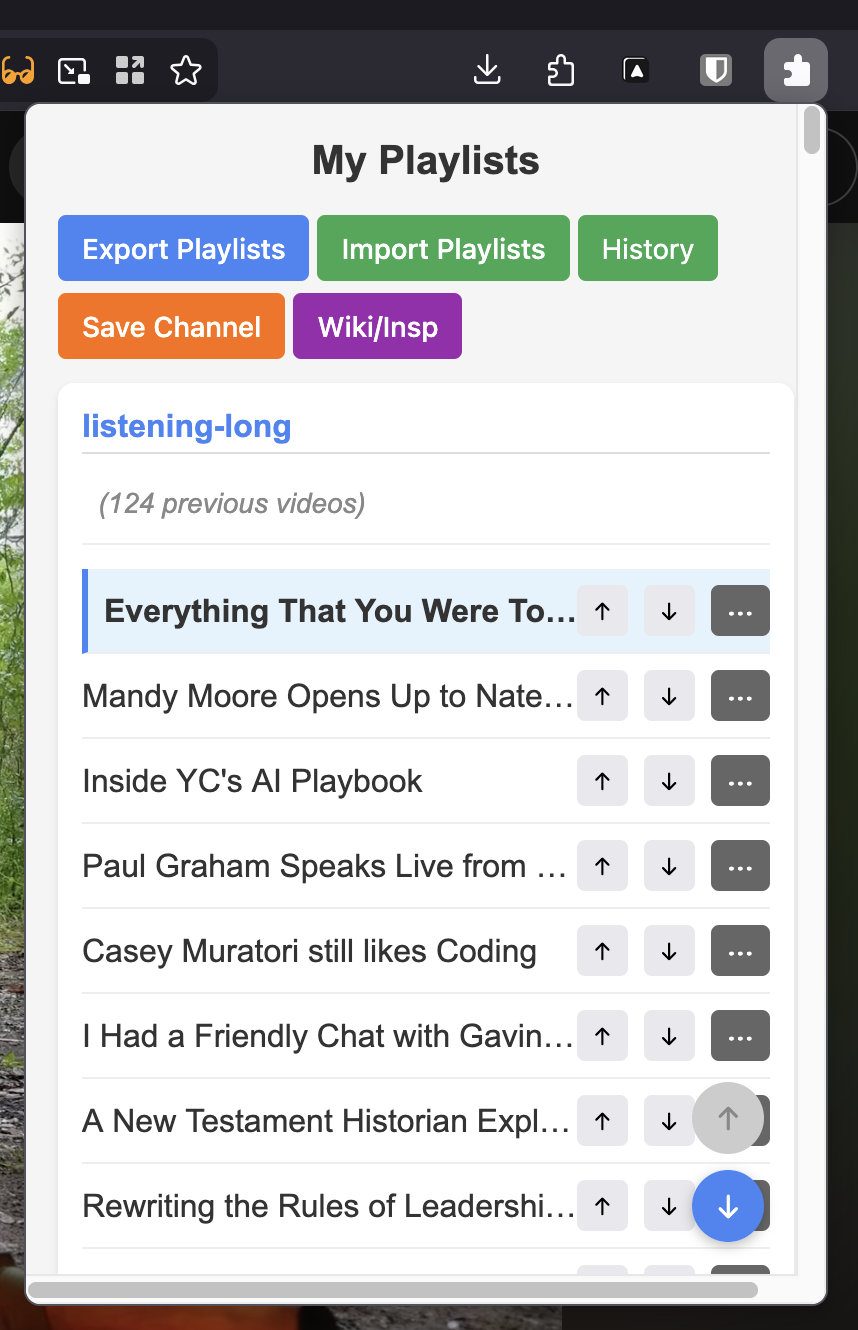Select 'Paul Graham Speaks Live from …' title
Viewport: 858px width, 1330px height.
(x=325, y=866)
